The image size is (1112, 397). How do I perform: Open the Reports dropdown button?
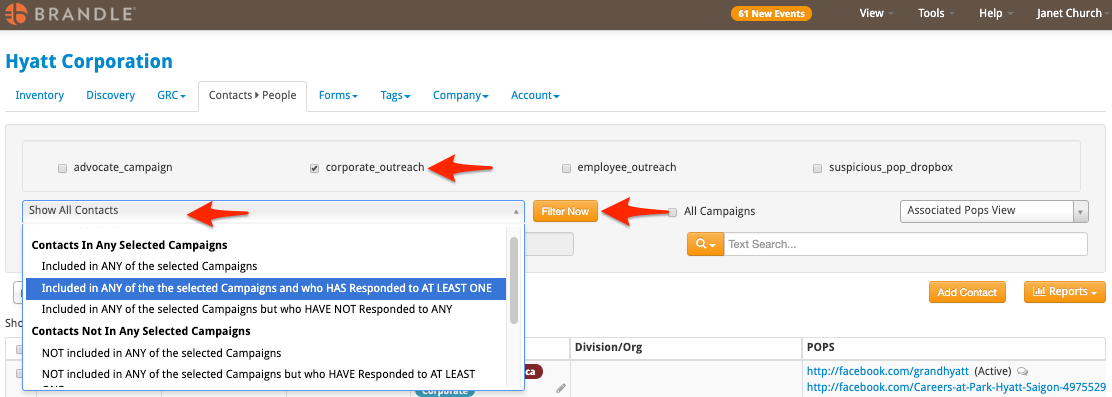tap(1064, 292)
